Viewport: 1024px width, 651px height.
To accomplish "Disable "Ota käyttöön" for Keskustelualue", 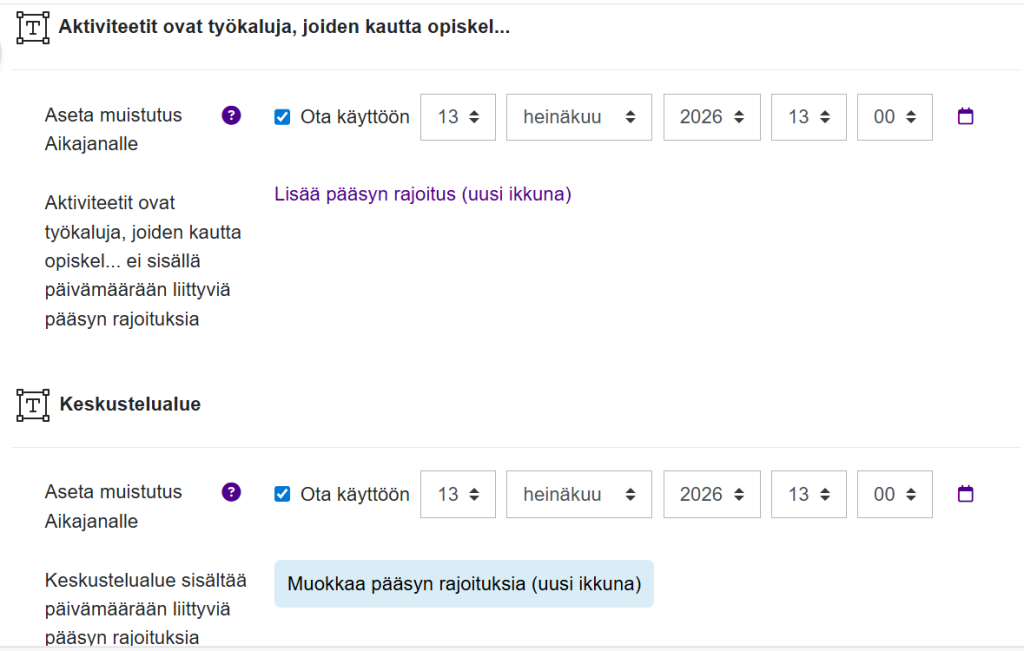I will (281, 494).
